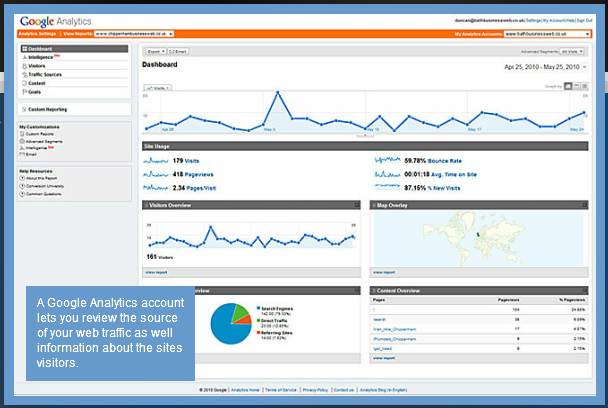
Task: Open the Custom Reporting icon
Action: (24, 109)
